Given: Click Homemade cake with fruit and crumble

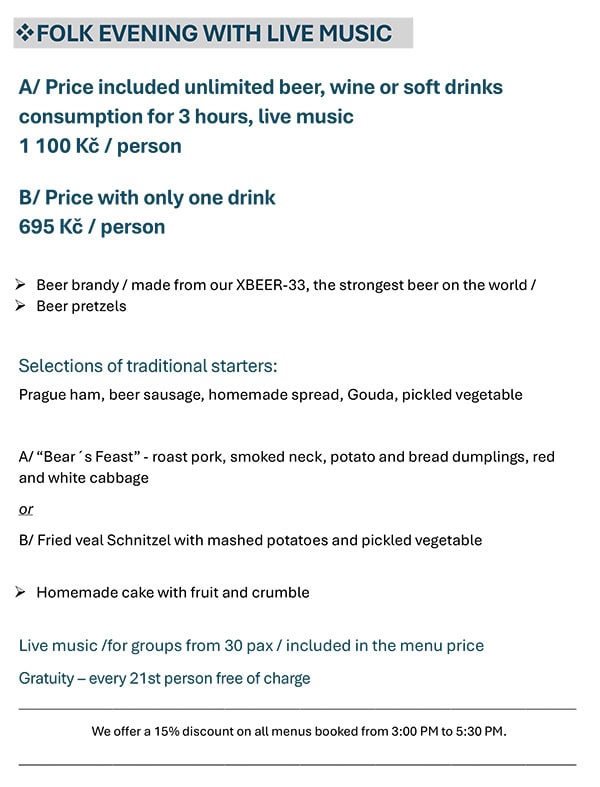Looking at the screenshot, I should click(173, 592).
